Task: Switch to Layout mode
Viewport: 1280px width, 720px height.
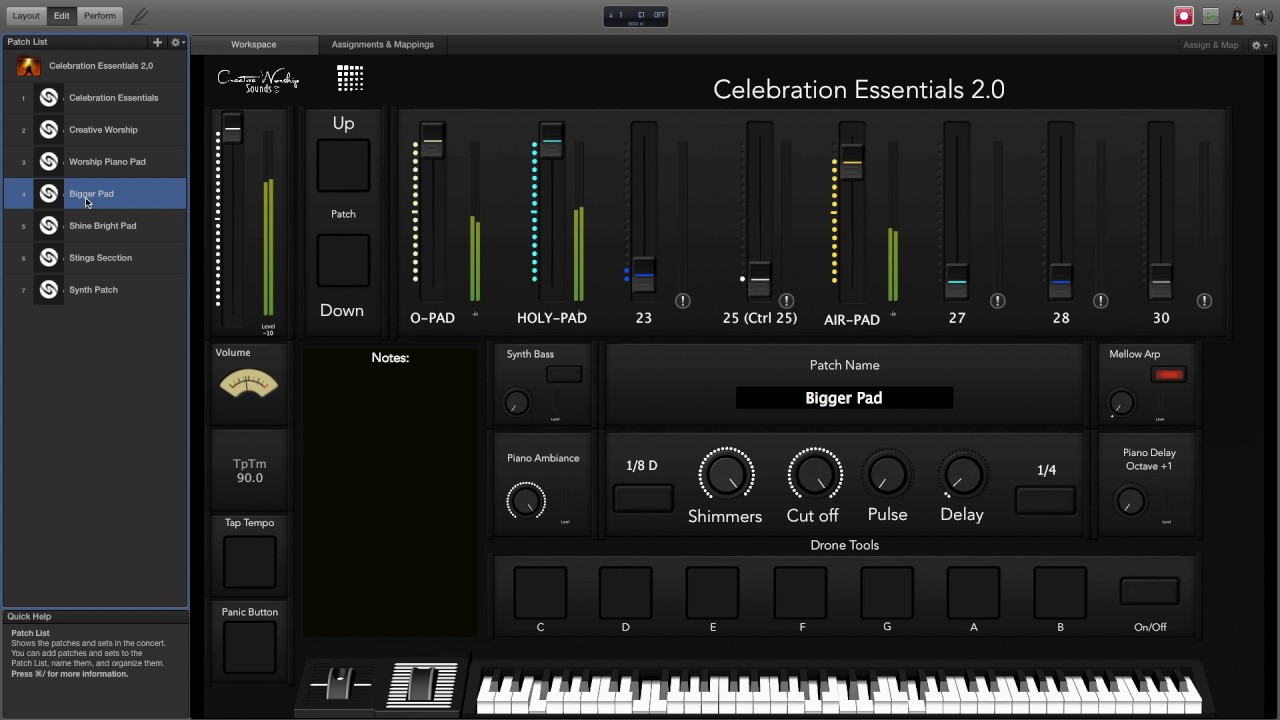Action: click(26, 16)
